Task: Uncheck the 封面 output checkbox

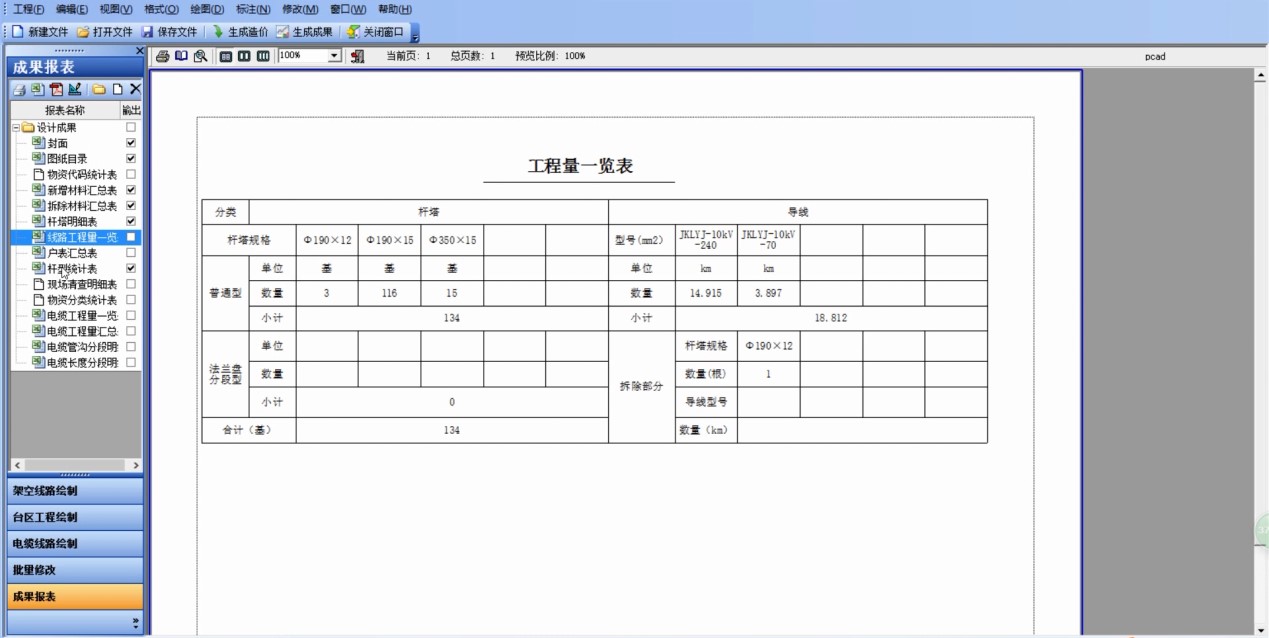Action: (x=131, y=143)
